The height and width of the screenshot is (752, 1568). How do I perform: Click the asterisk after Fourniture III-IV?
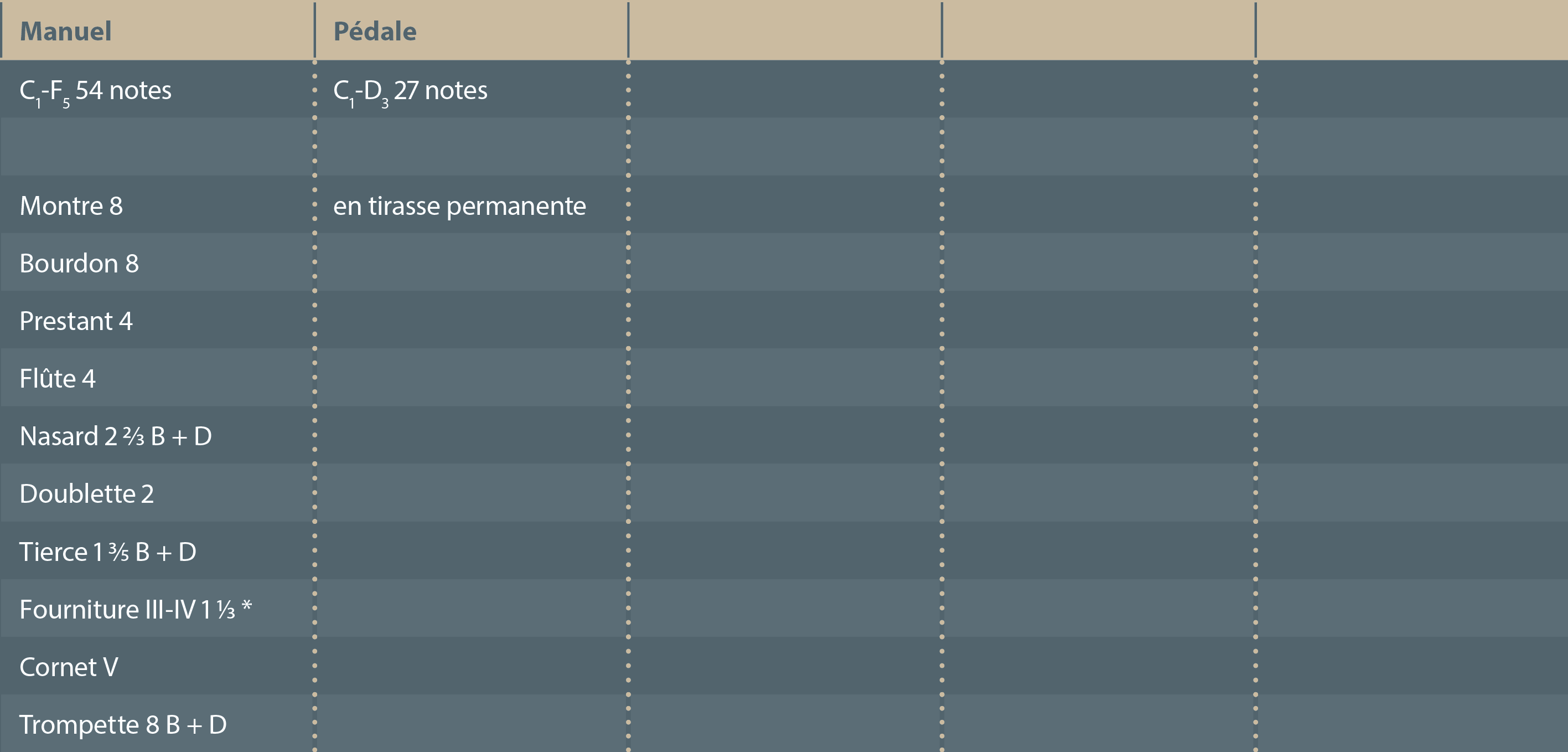tap(246, 606)
